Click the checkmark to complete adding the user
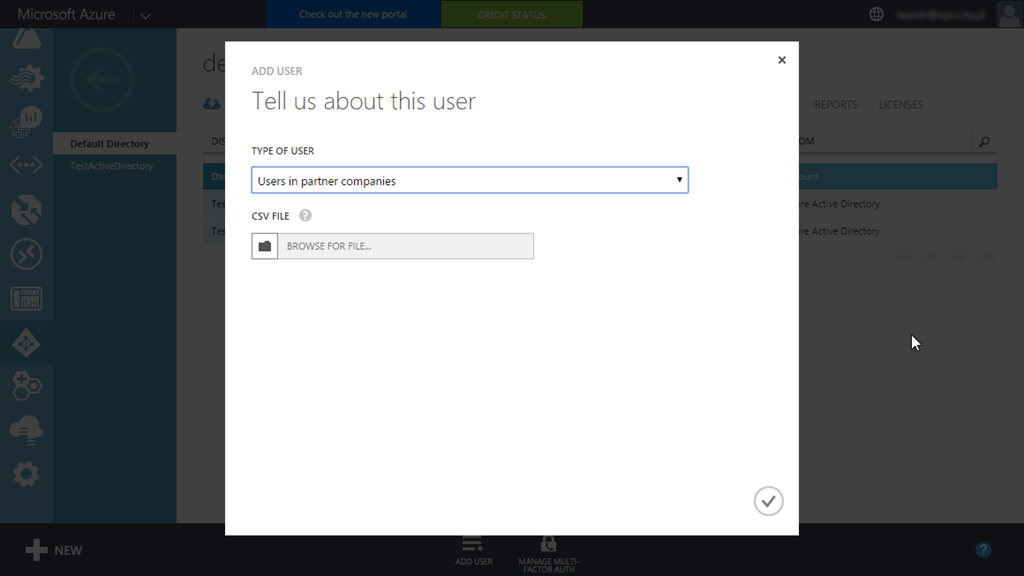 (768, 501)
